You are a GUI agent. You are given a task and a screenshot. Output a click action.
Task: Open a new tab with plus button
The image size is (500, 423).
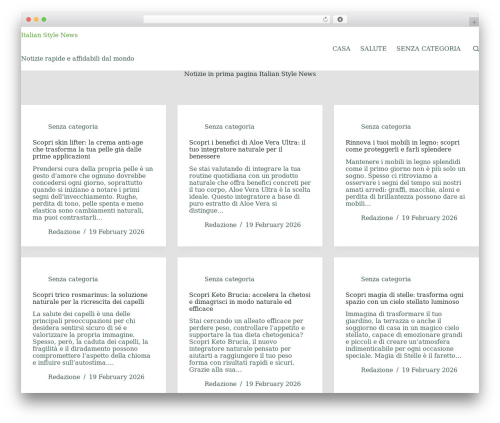click(474, 22)
